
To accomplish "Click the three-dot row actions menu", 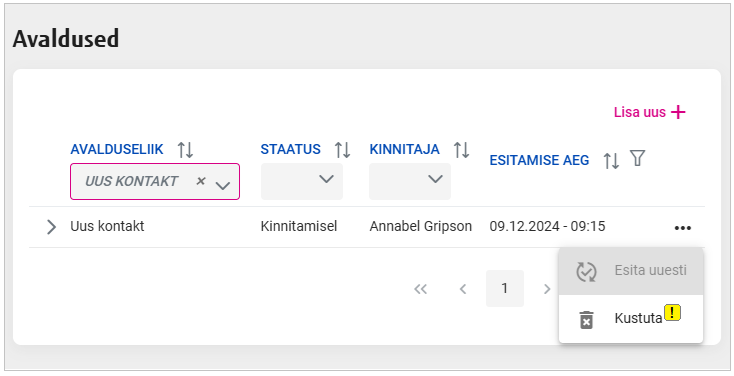I will pyautogui.click(x=683, y=228).
